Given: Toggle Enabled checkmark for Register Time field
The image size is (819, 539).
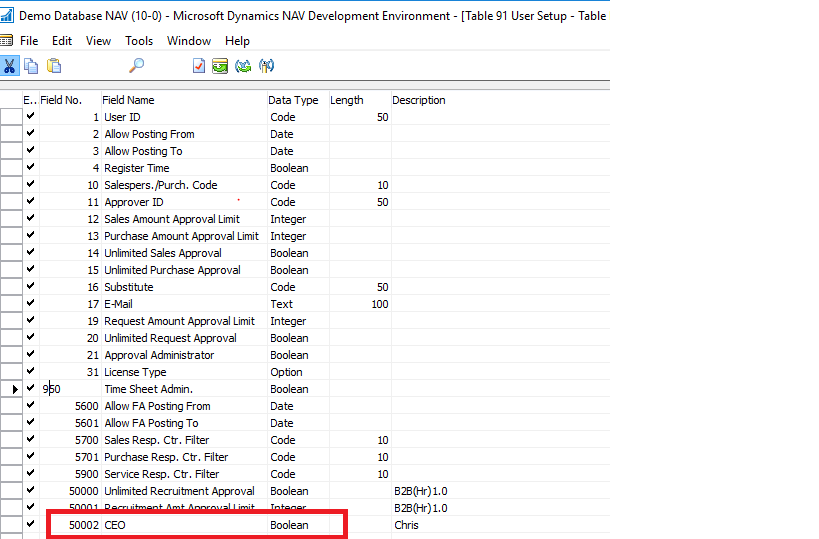Looking at the screenshot, I should pos(30,167).
